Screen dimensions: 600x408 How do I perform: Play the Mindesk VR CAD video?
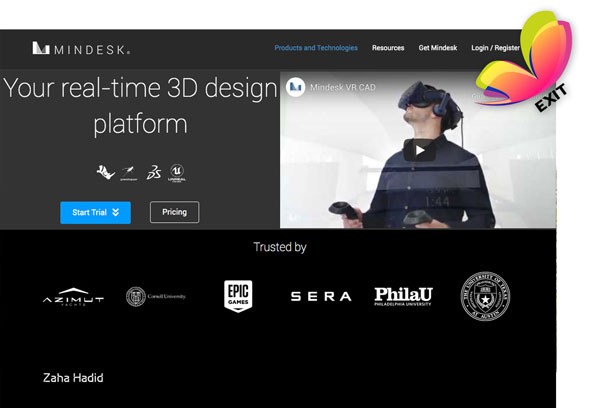420,150
